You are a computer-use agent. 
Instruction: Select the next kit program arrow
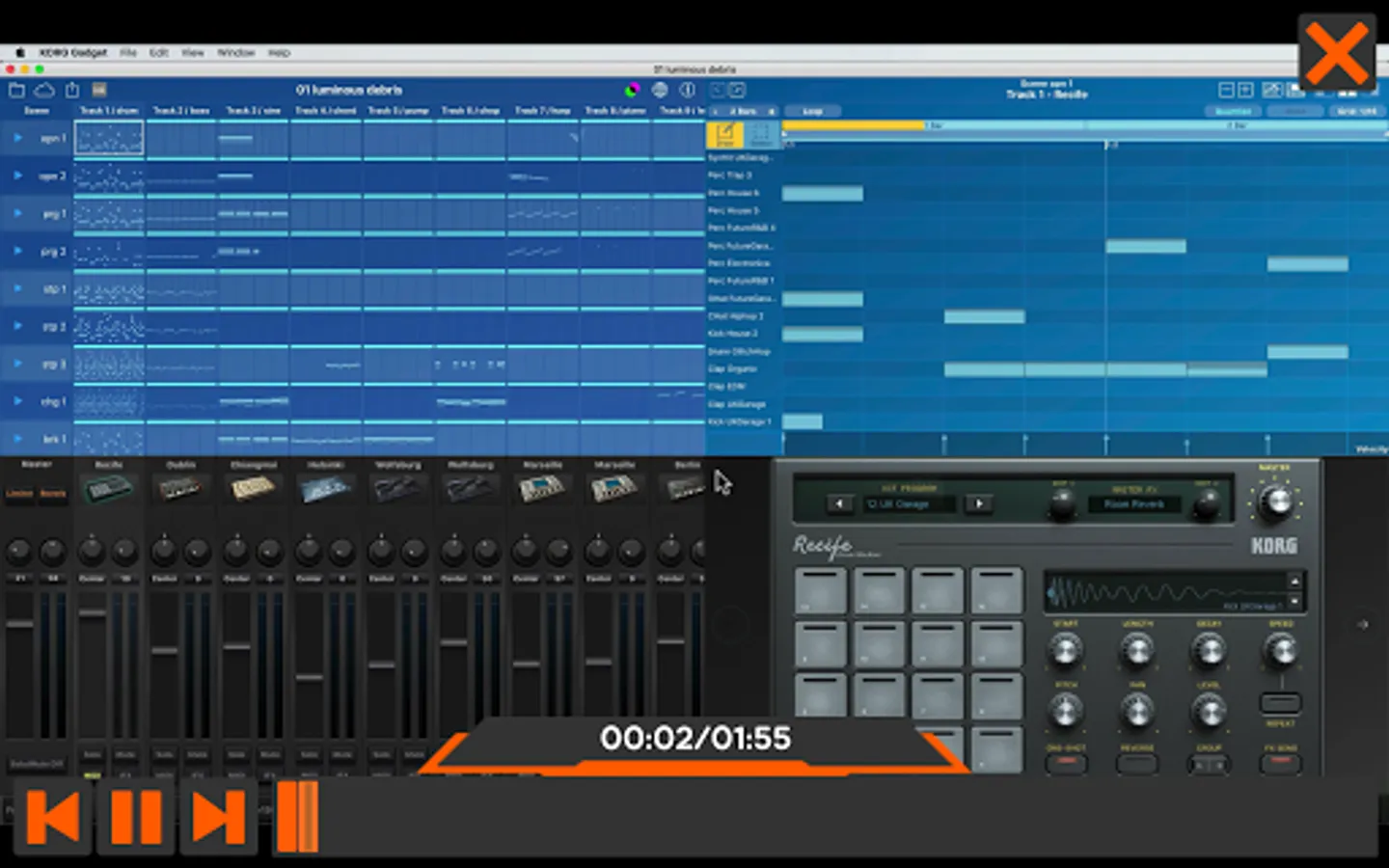click(x=978, y=503)
